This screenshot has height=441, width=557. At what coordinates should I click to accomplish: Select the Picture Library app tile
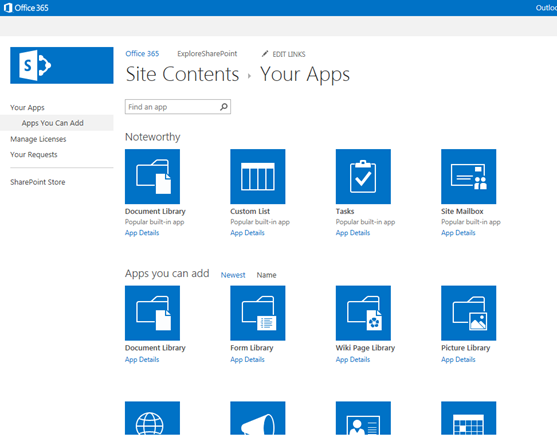pyautogui.click(x=469, y=313)
